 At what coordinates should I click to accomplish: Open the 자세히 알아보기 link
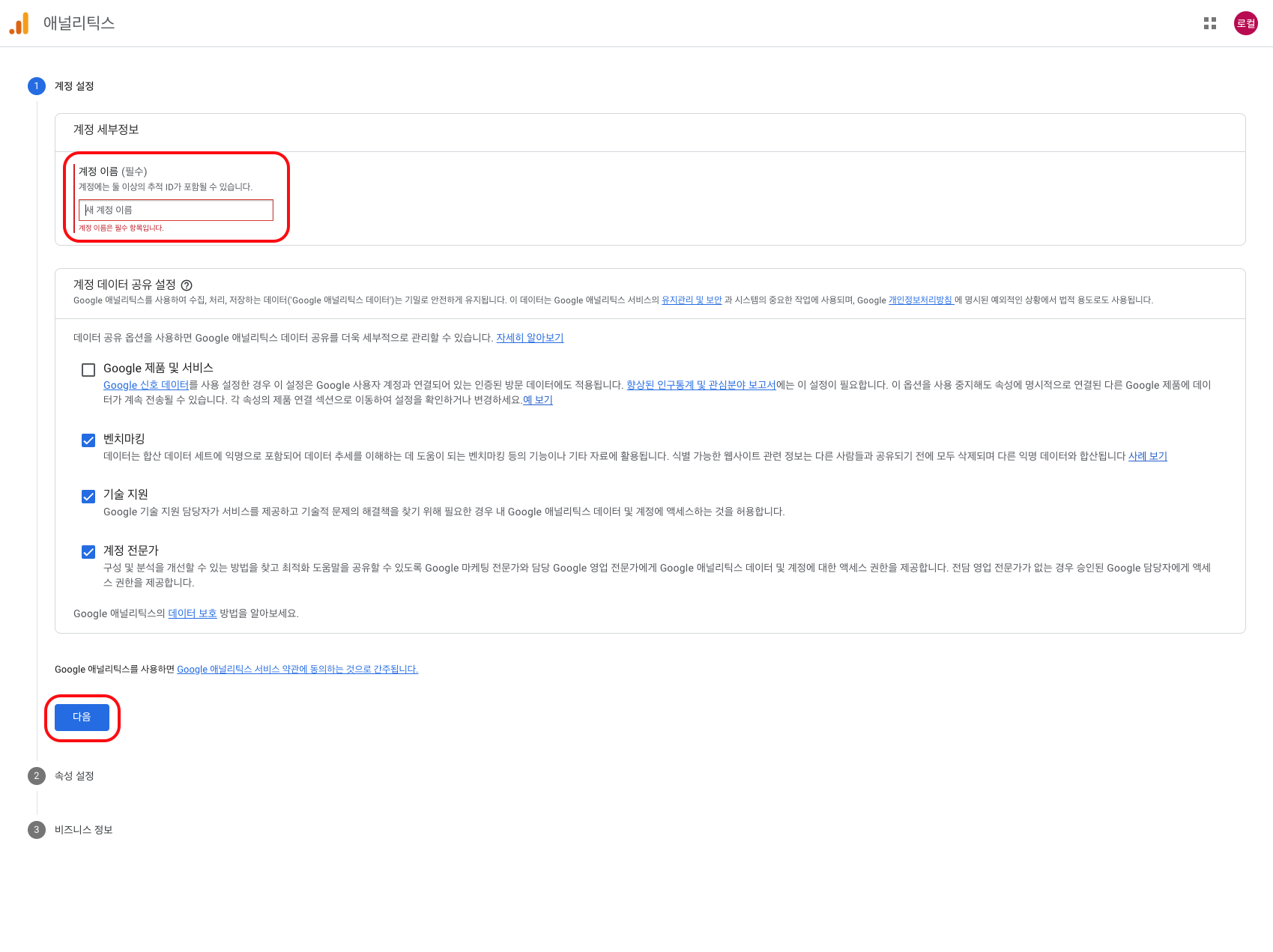pos(530,338)
